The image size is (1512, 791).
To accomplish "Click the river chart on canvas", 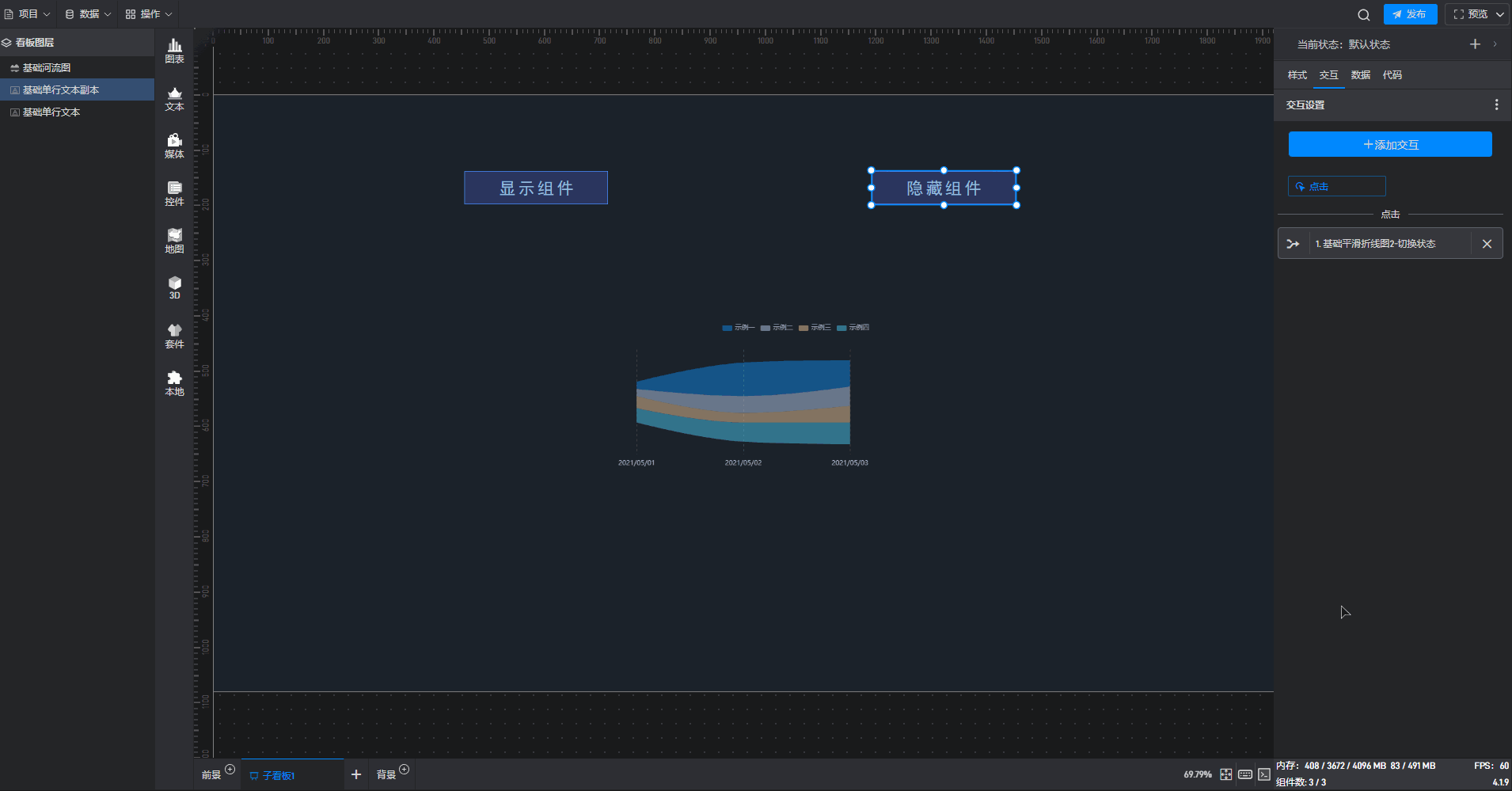I will point(743,402).
